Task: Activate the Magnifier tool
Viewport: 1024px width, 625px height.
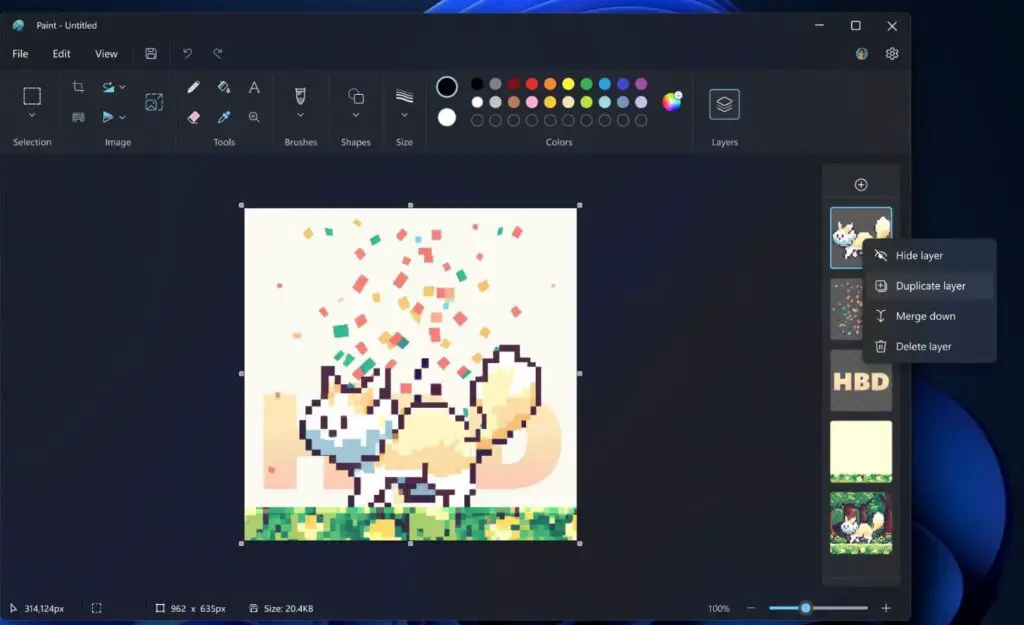Action: coord(253,117)
